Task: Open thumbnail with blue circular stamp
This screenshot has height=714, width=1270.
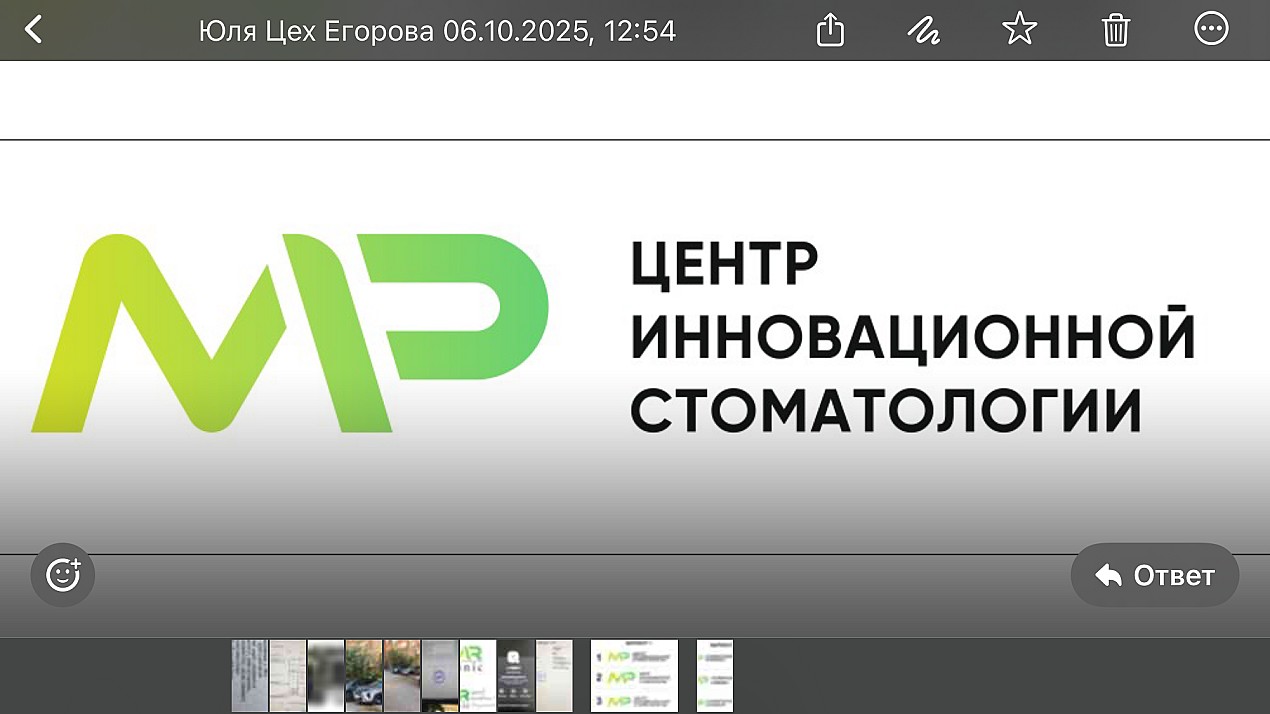Action: click(439, 676)
